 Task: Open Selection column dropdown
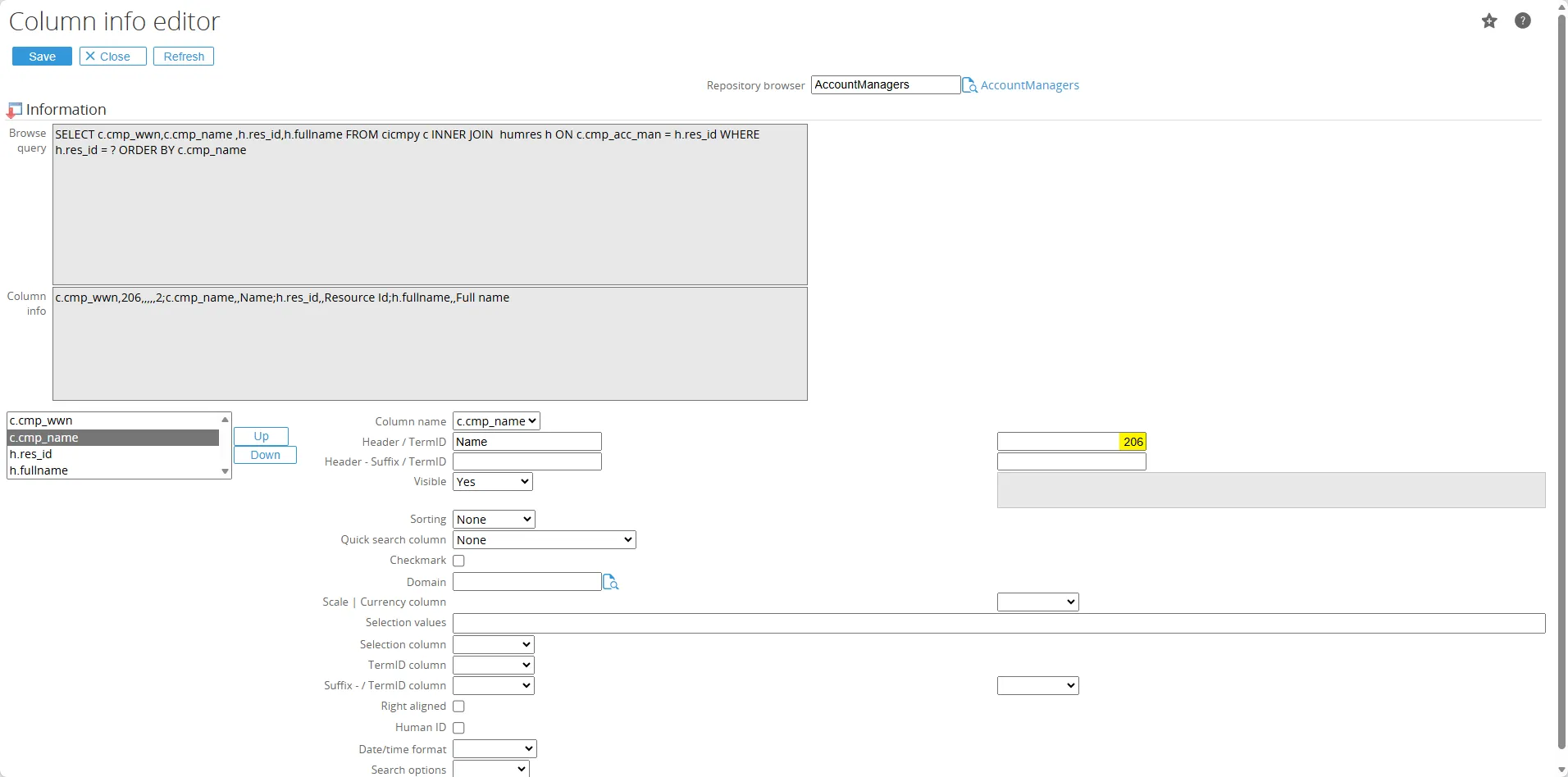pyautogui.click(x=494, y=645)
